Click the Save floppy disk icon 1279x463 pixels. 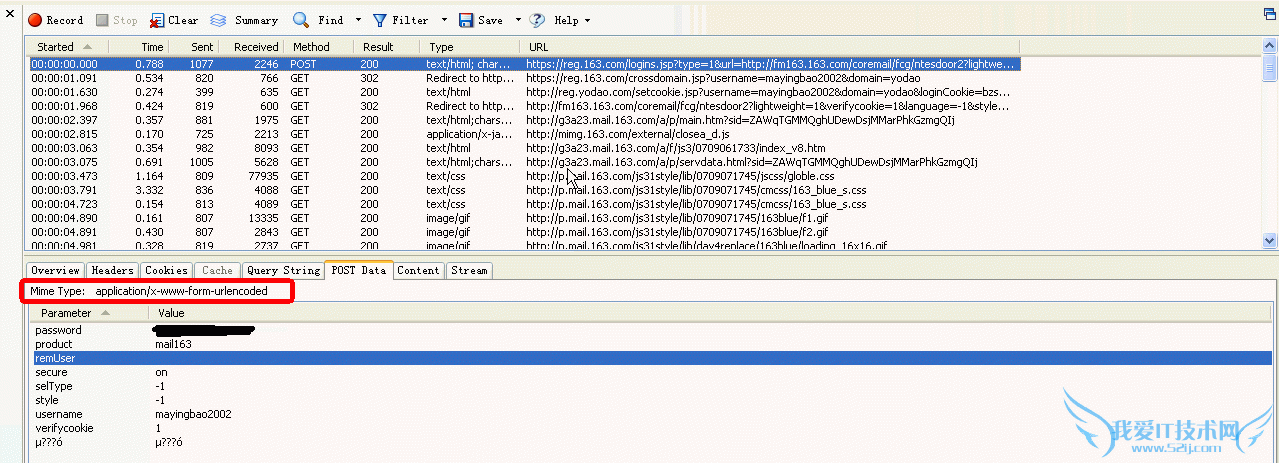466,20
